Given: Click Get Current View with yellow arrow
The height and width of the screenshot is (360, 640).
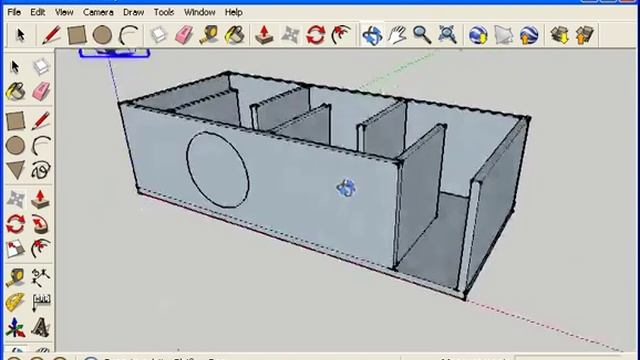Looking at the screenshot, I should tap(560, 35).
